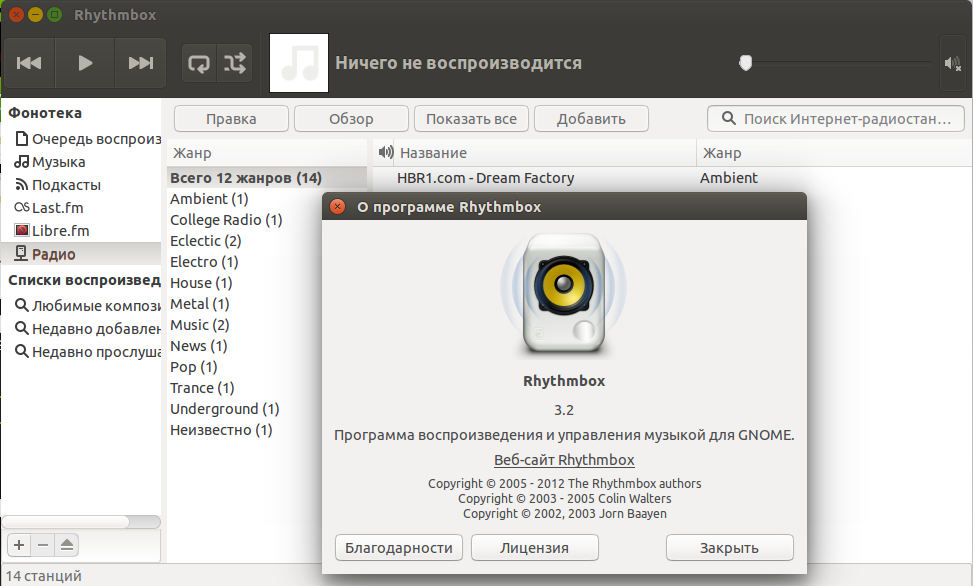Click the Добавить station button

pos(591,119)
